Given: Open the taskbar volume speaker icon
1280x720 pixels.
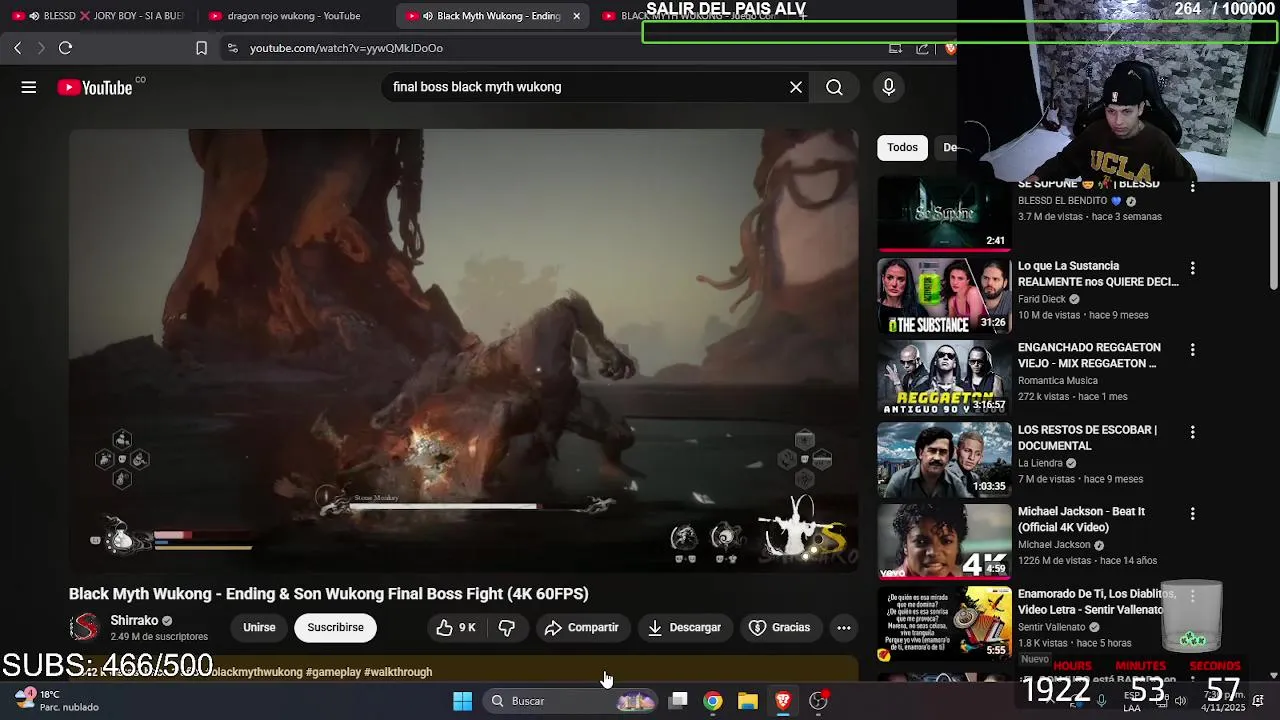Looking at the screenshot, I should pos(1180,701).
